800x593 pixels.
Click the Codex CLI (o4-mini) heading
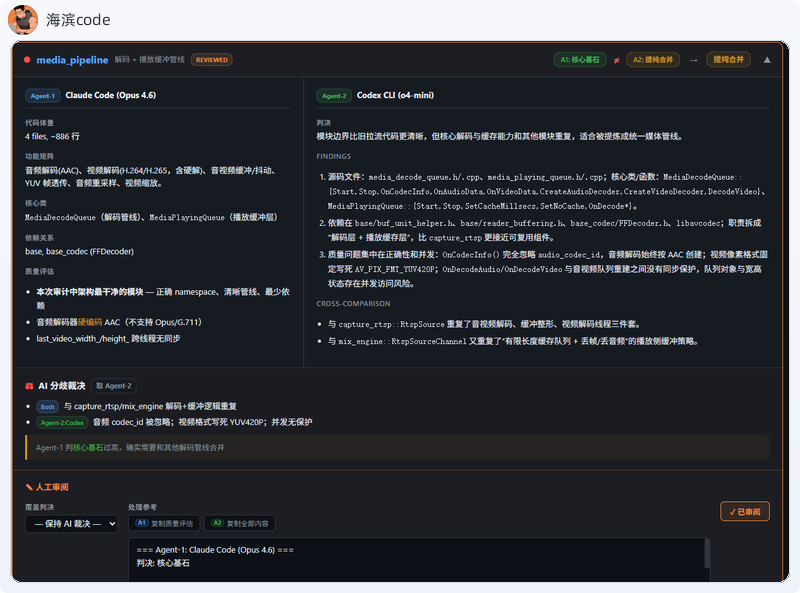pos(395,95)
